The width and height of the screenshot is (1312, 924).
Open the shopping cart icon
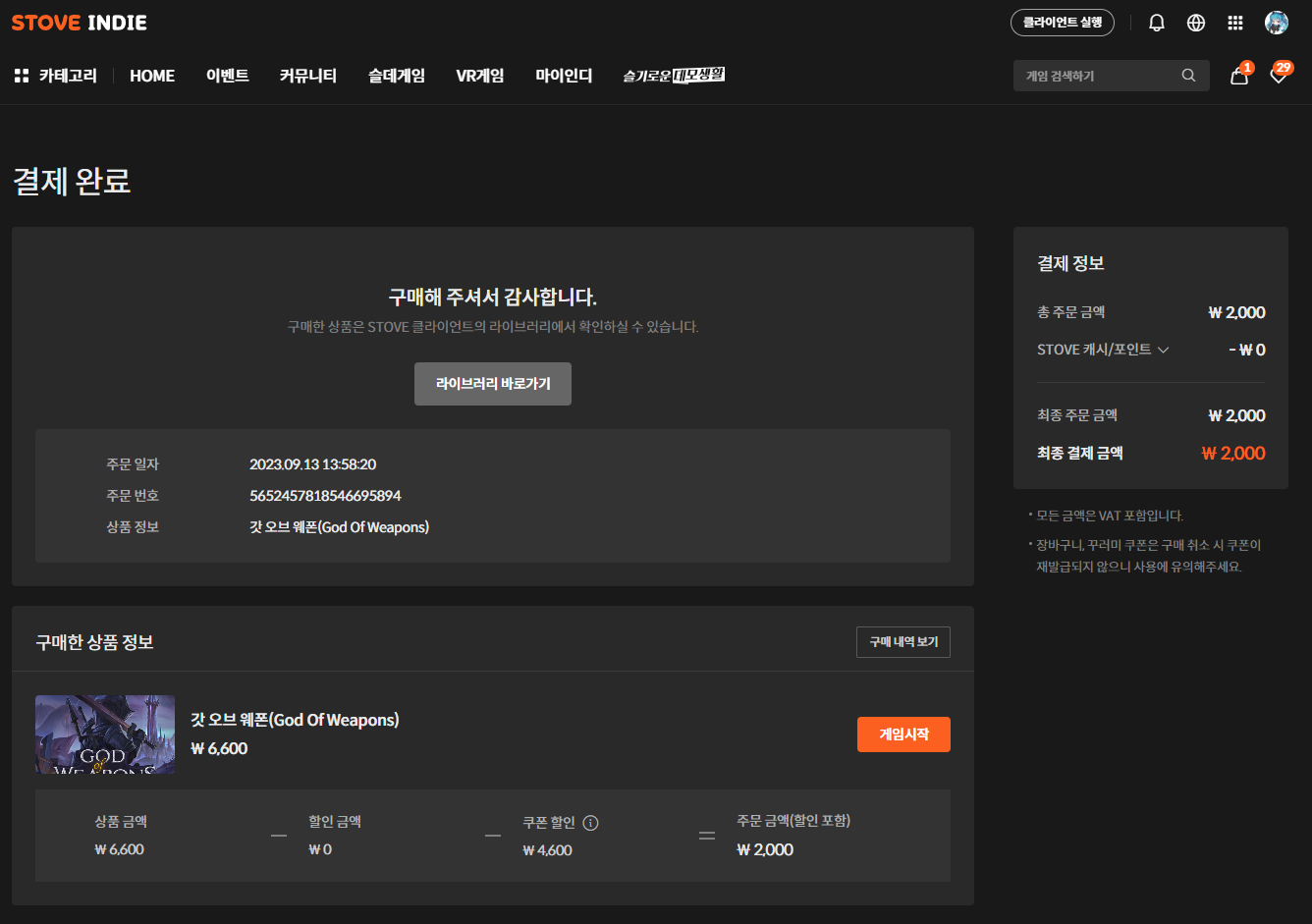(x=1239, y=76)
